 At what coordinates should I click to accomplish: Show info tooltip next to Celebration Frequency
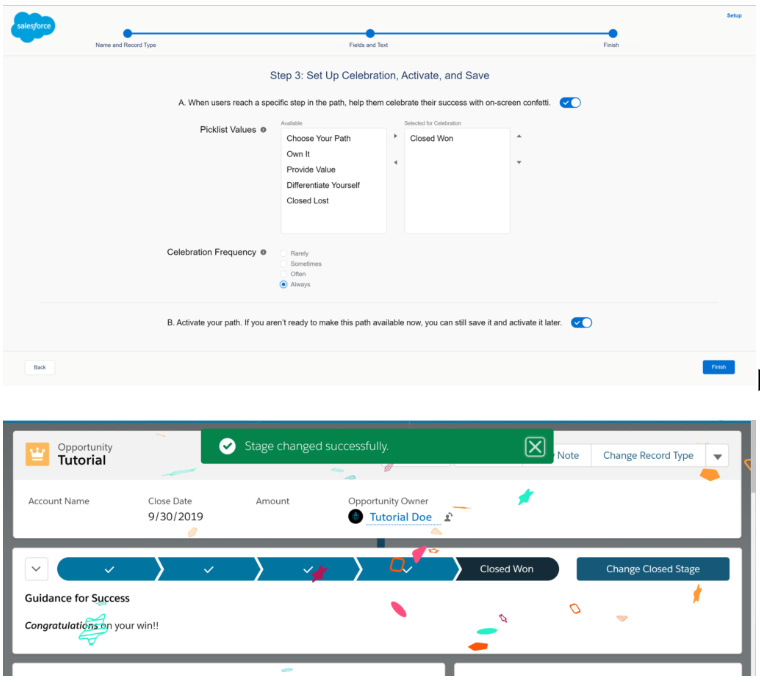263,252
